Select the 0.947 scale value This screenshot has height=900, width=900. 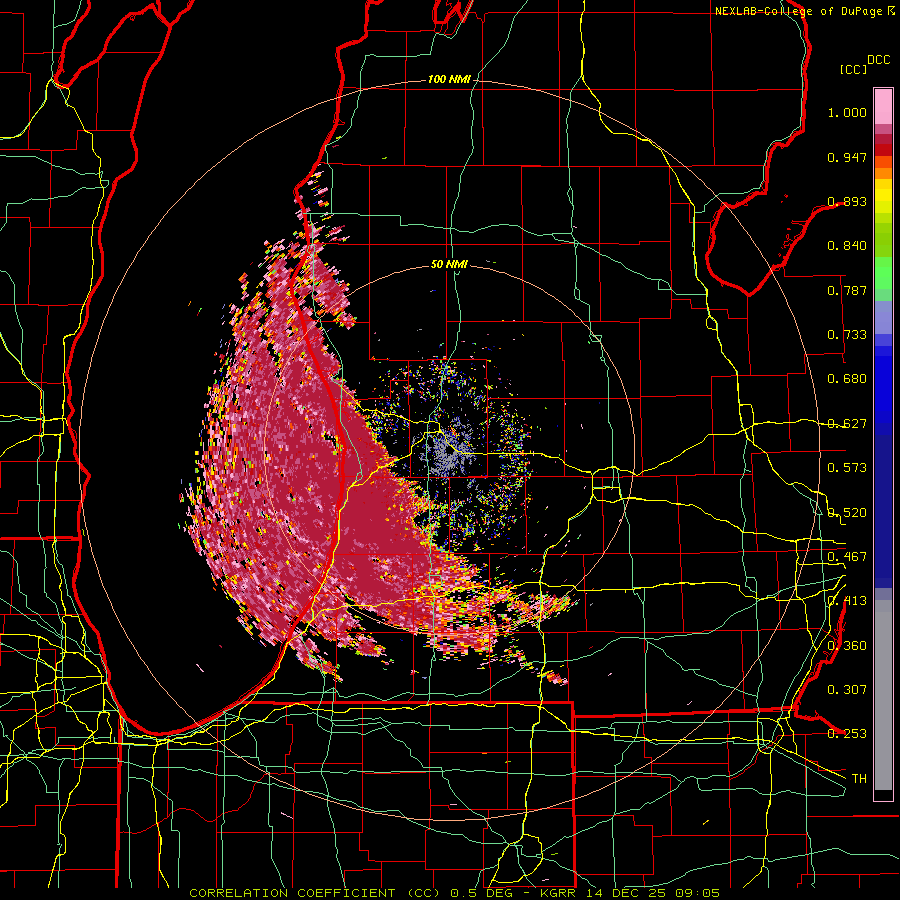[x=847, y=157]
